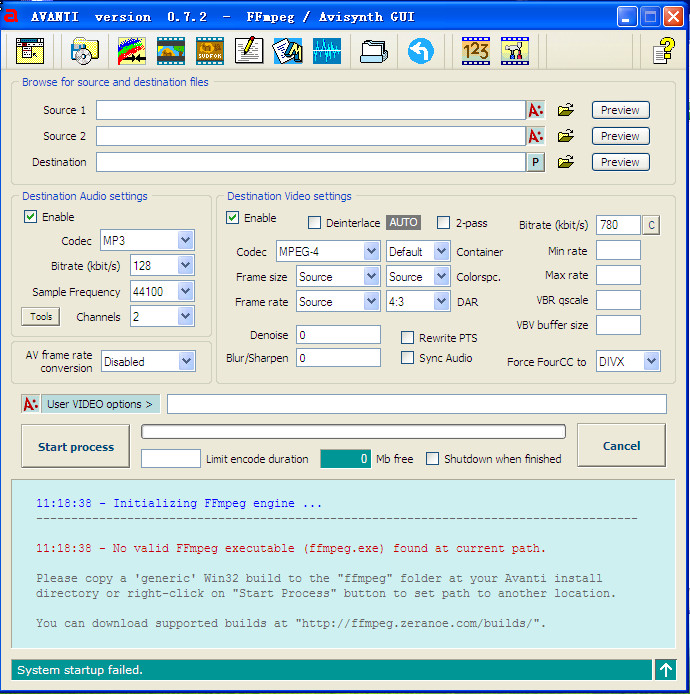
Task: Click the P button next to Destination
Action: [536, 162]
